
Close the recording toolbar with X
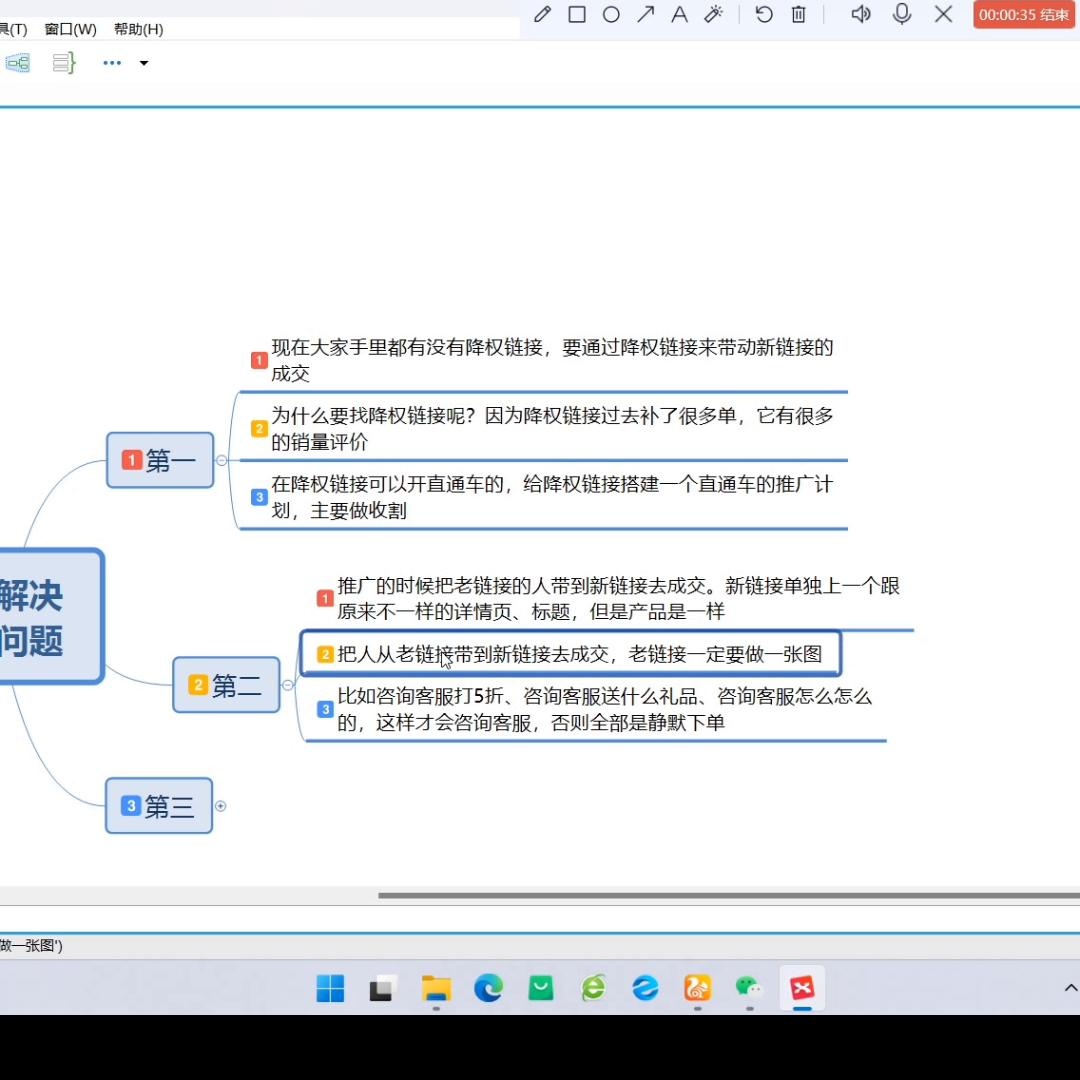tap(944, 14)
